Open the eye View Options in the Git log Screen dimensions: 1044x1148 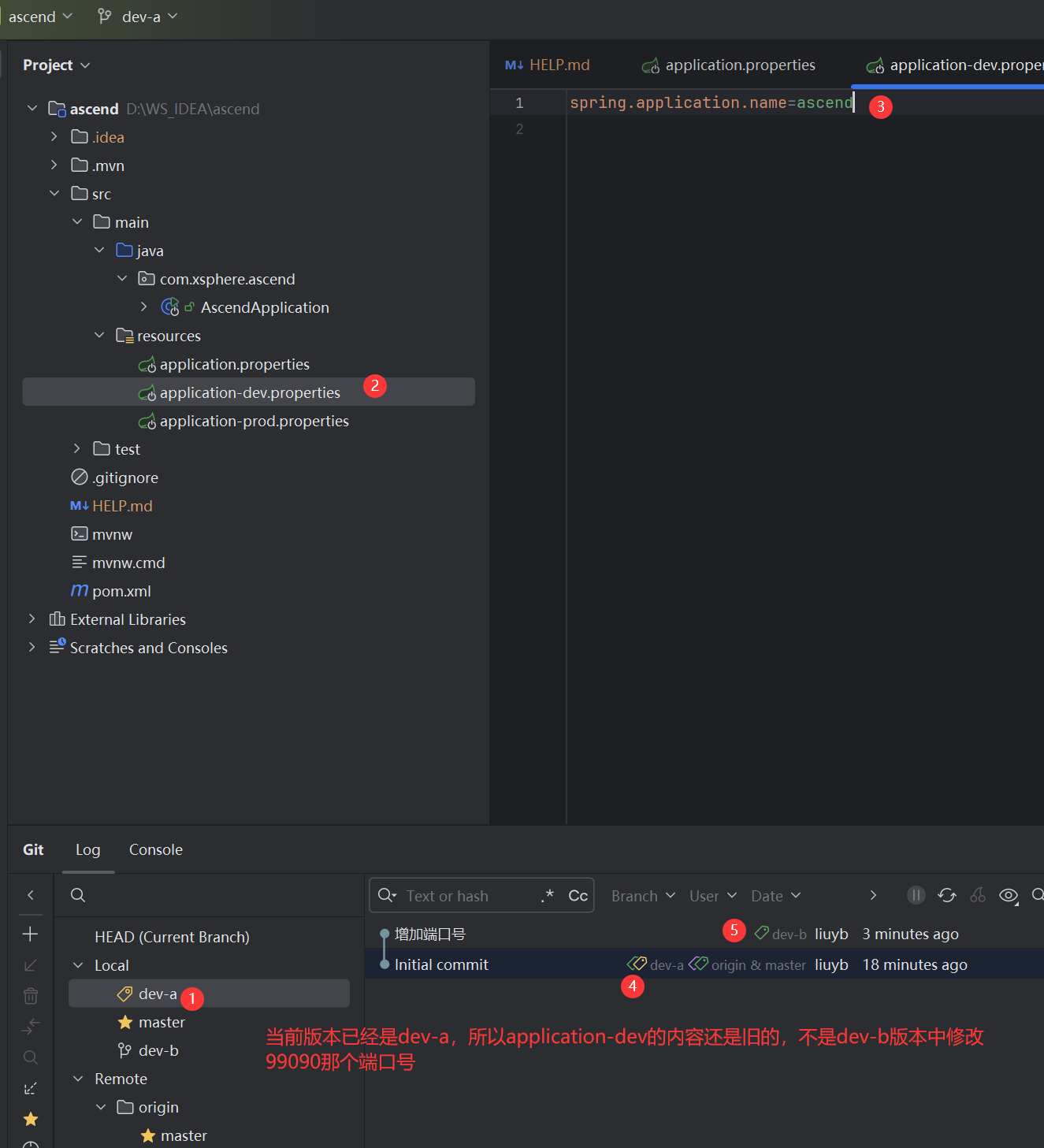pos(1008,895)
